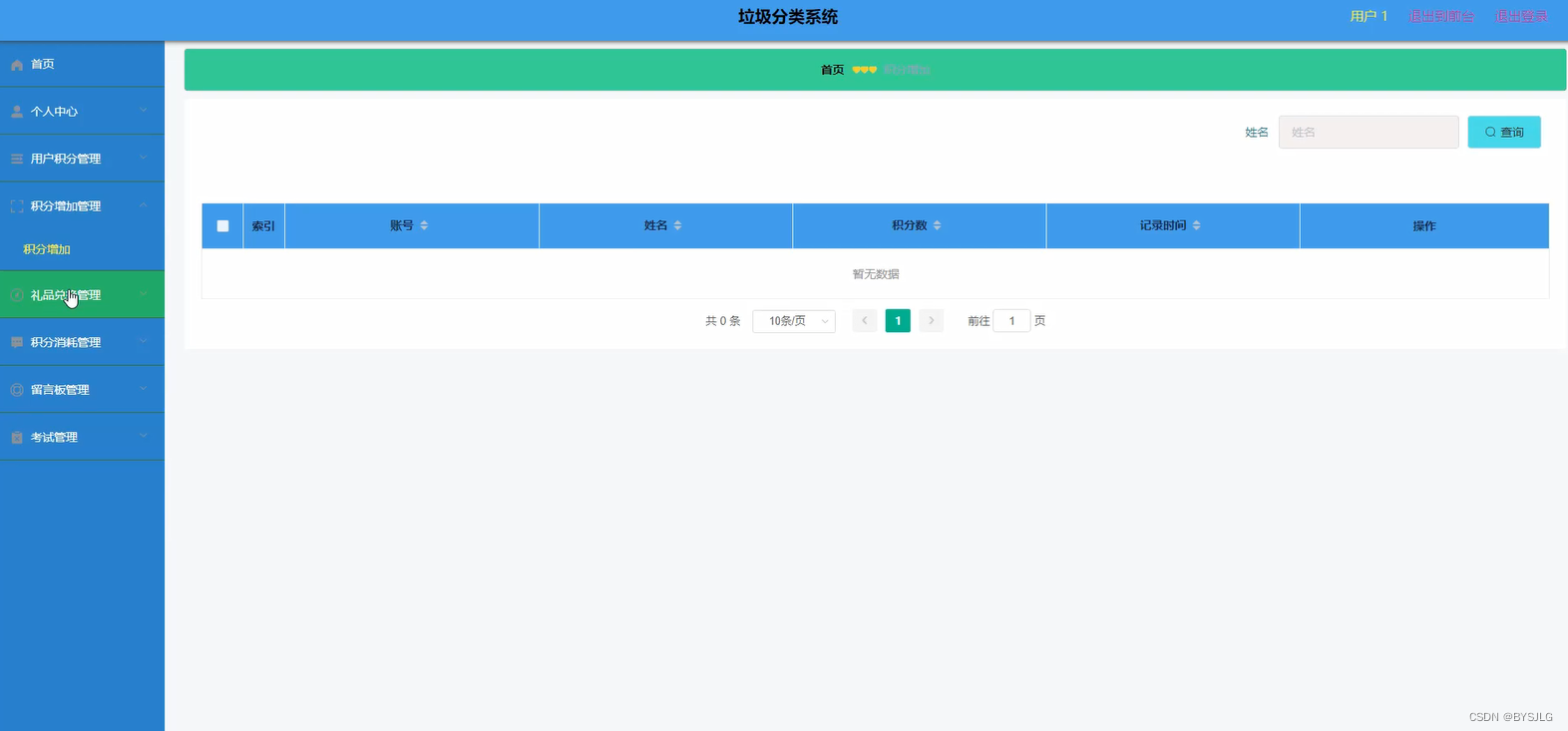Viewport: 1568px width, 731px height.
Task: Click the 退出登录 link
Action: coord(1521,16)
